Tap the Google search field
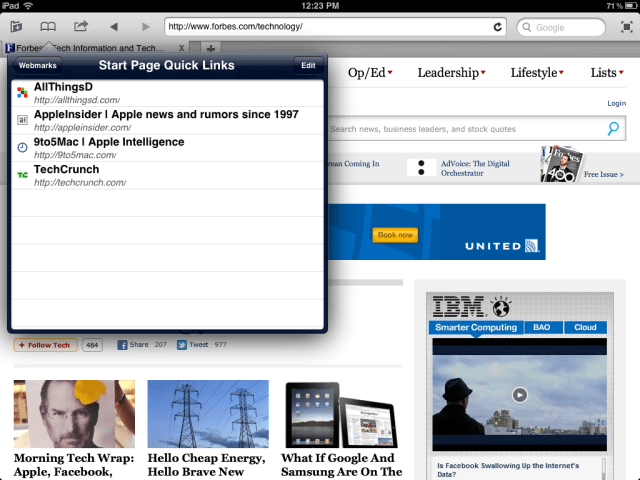This screenshot has width=640, height=480. point(565,27)
